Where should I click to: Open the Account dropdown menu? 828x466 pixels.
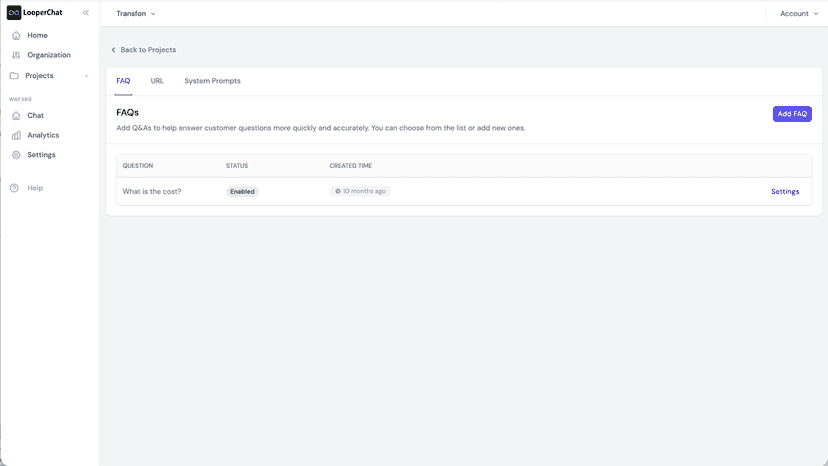(x=799, y=14)
